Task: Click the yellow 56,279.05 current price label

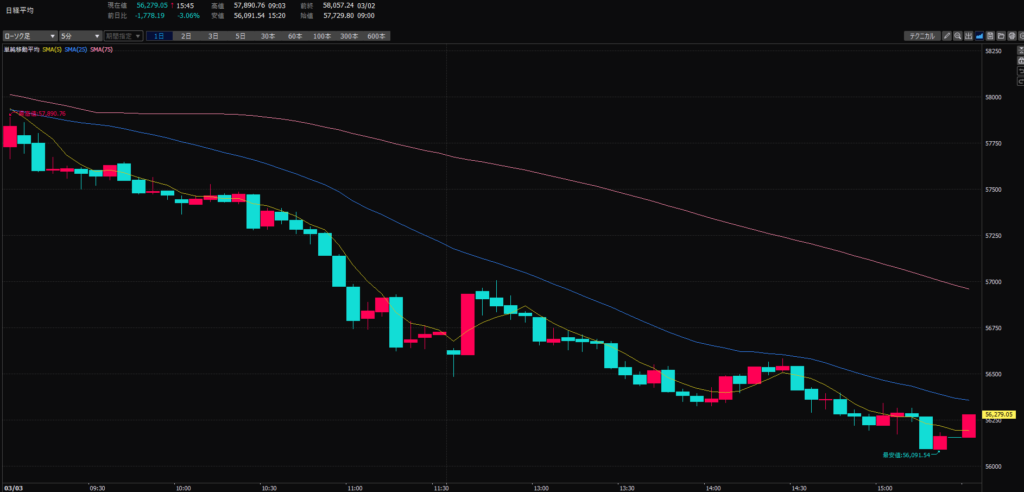Action: point(999,414)
